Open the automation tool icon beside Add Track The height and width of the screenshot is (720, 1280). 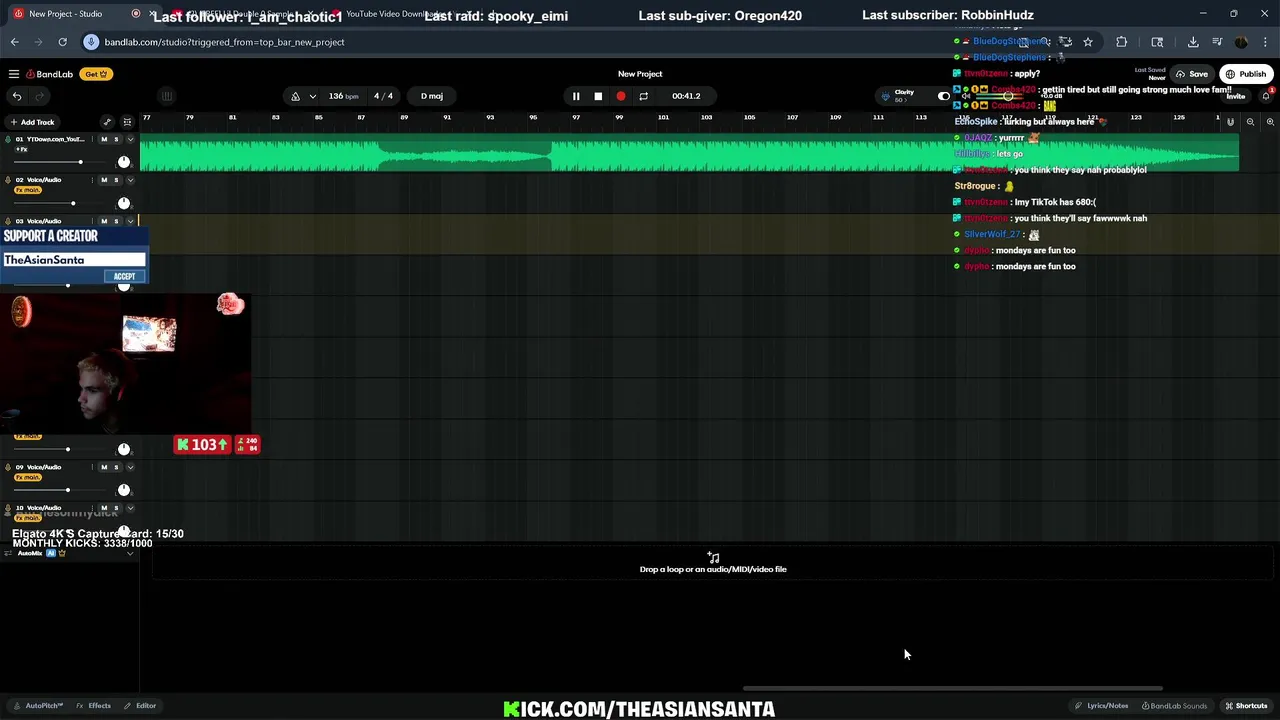[107, 122]
